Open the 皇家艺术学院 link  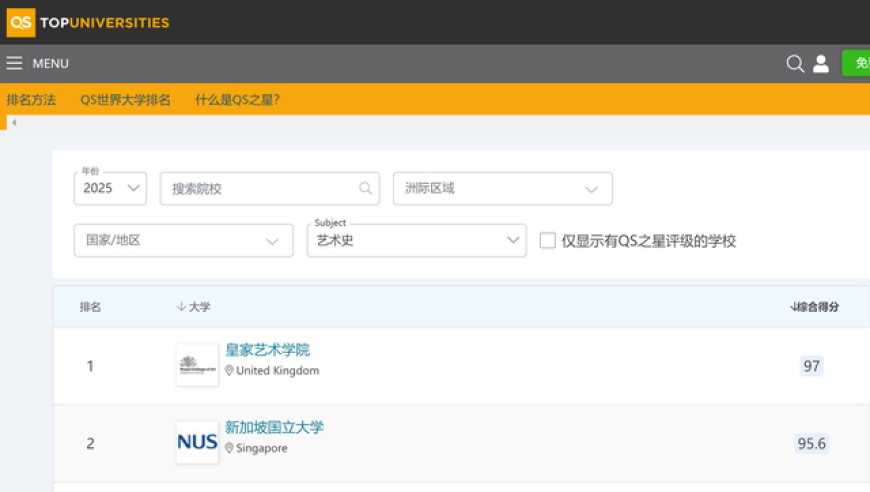267,350
